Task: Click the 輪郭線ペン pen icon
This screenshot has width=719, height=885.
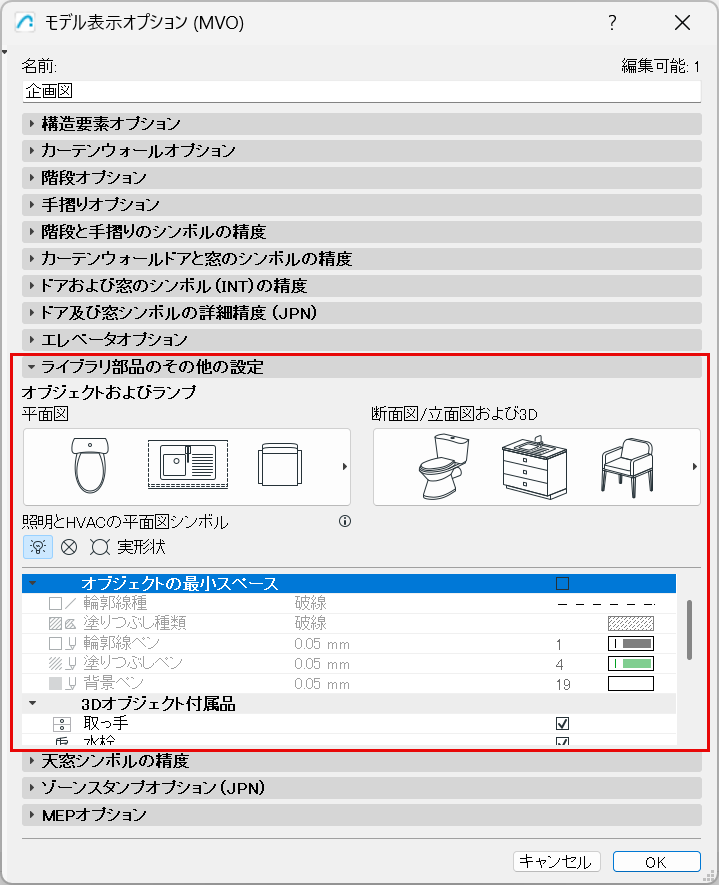Action: click(63, 643)
